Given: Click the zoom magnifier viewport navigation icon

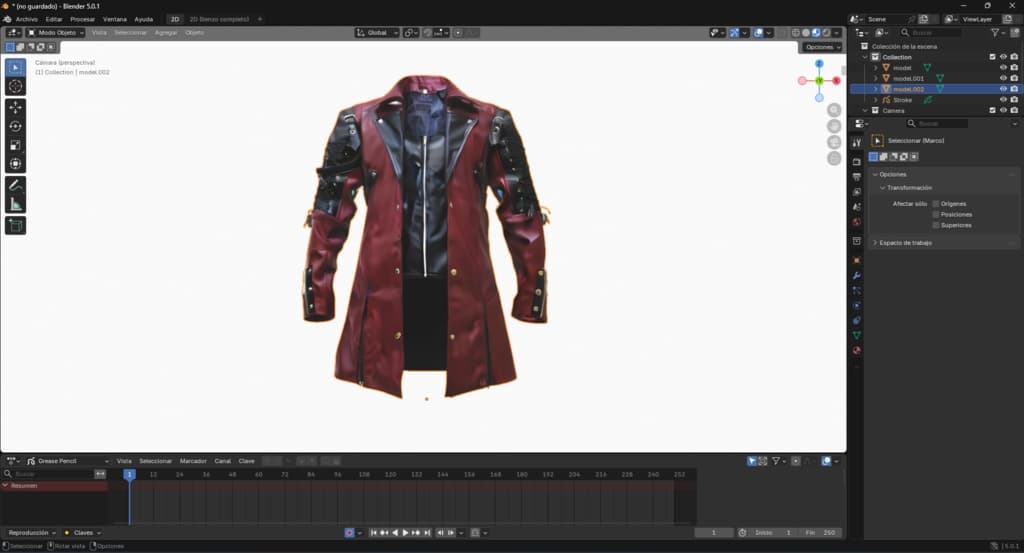Looking at the screenshot, I should [834, 110].
